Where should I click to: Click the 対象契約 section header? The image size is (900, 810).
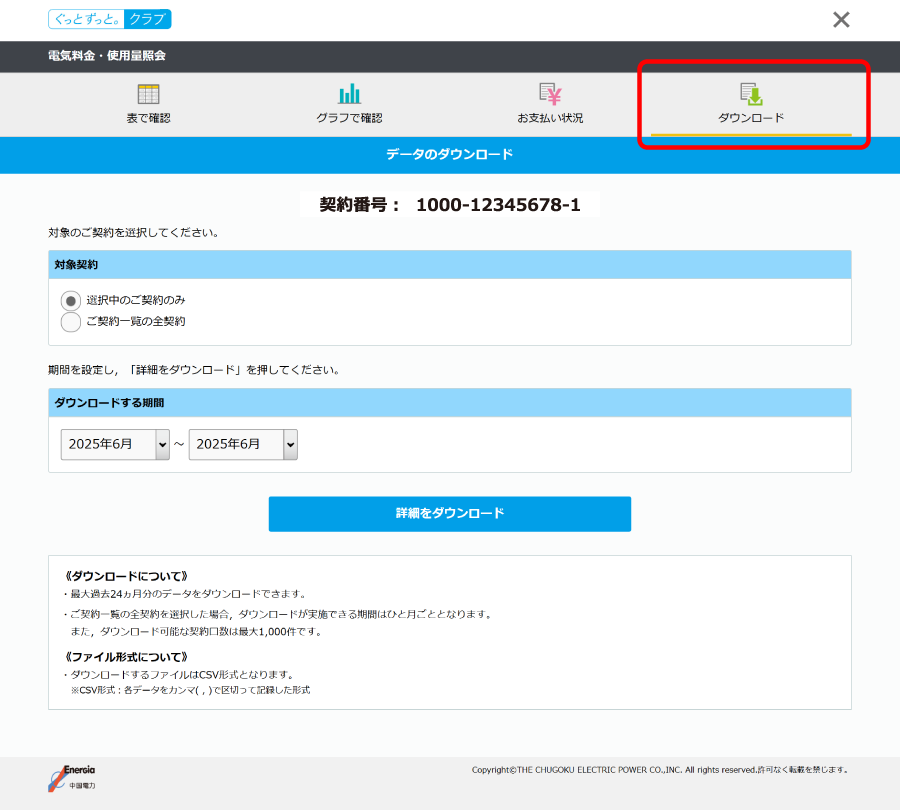tap(449, 265)
